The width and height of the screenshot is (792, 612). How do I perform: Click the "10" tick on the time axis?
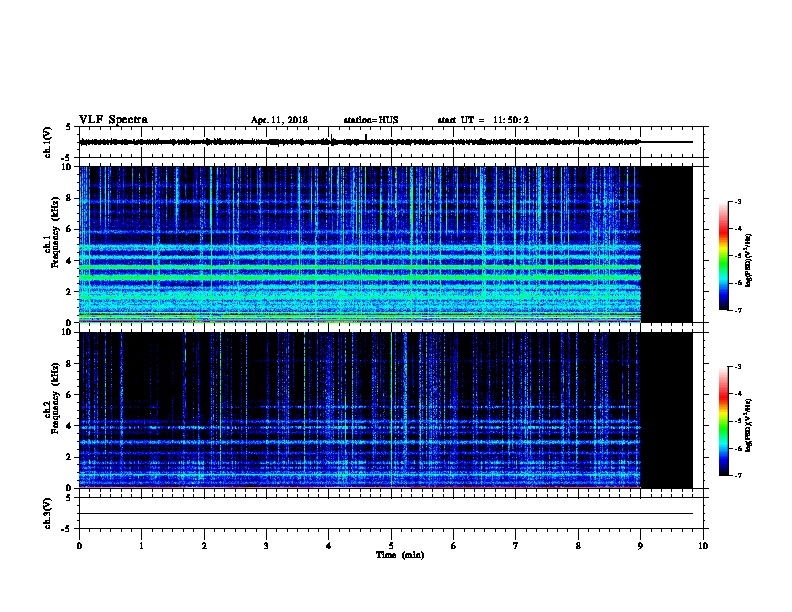click(x=703, y=546)
